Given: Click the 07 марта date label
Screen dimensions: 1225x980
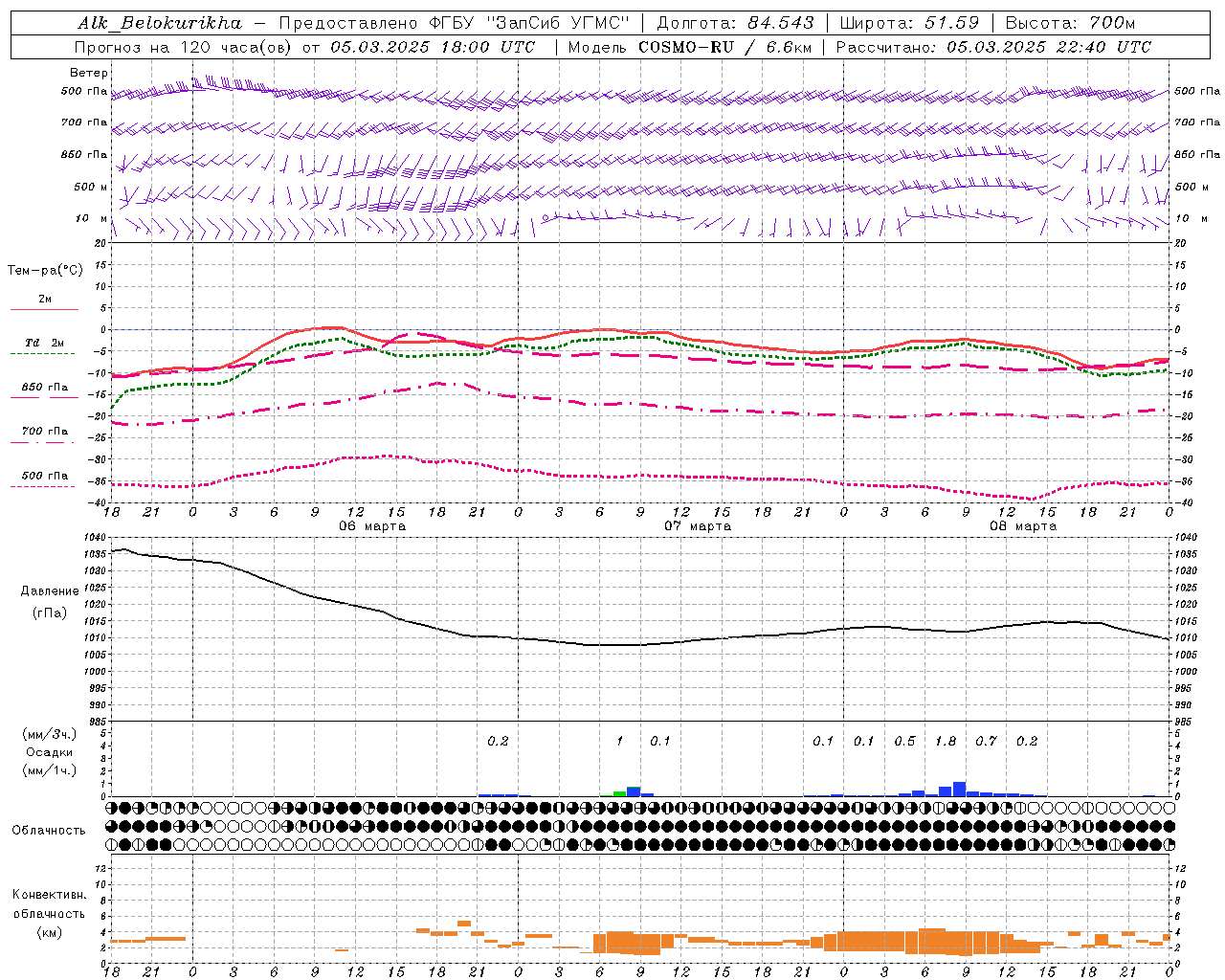Looking at the screenshot, I should coord(698,526).
